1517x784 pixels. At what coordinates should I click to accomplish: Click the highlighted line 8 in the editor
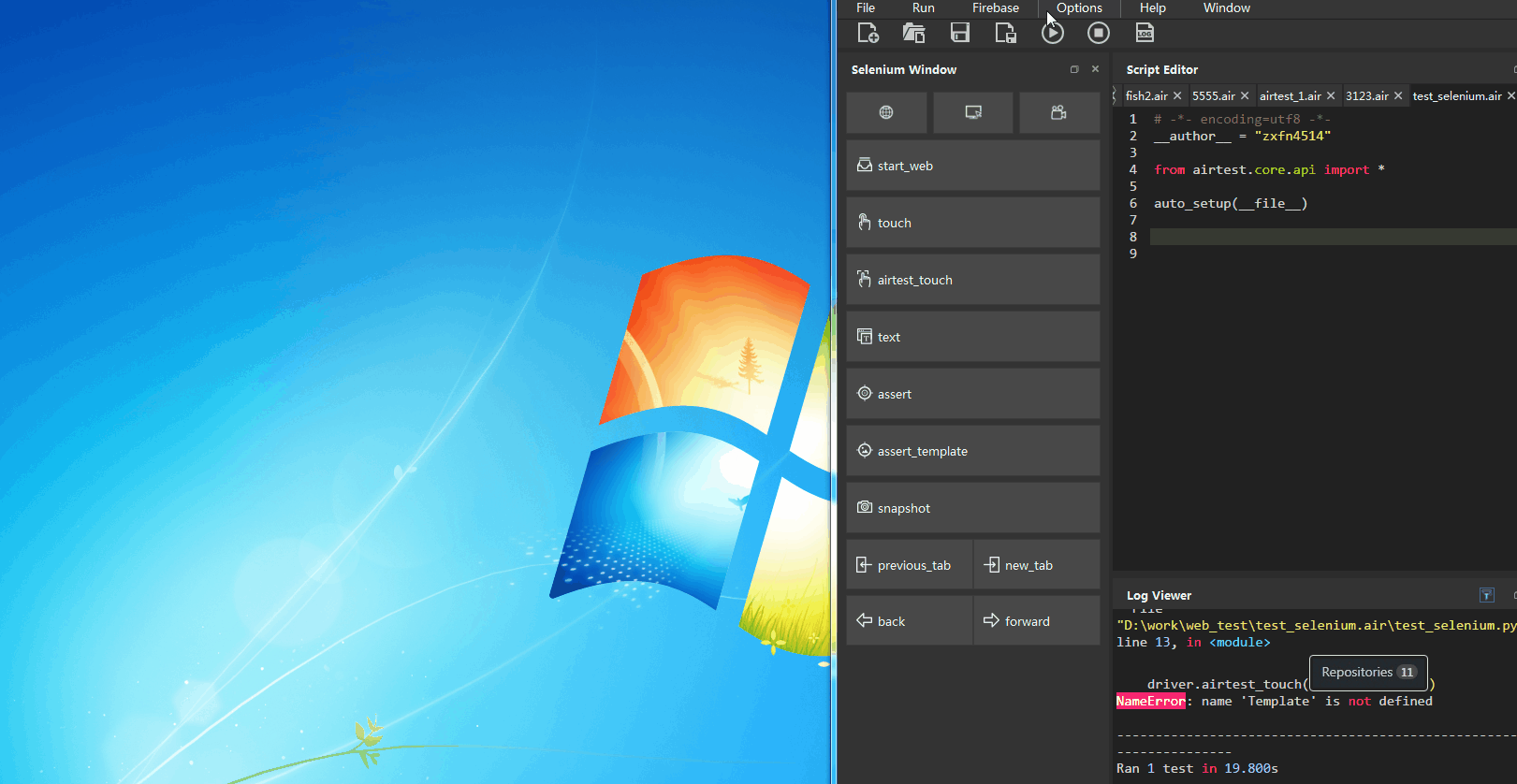tap(1334, 237)
